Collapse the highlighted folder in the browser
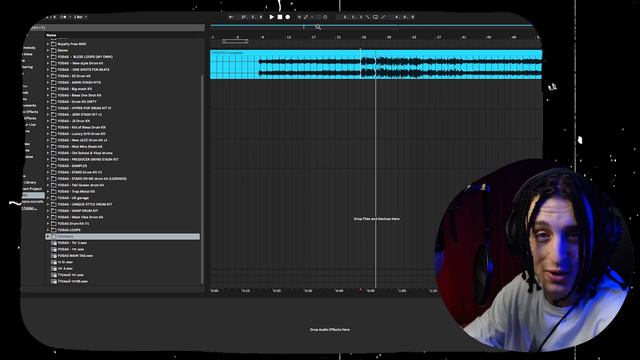Viewport: 640px width, 360px height. (x=48, y=236)
